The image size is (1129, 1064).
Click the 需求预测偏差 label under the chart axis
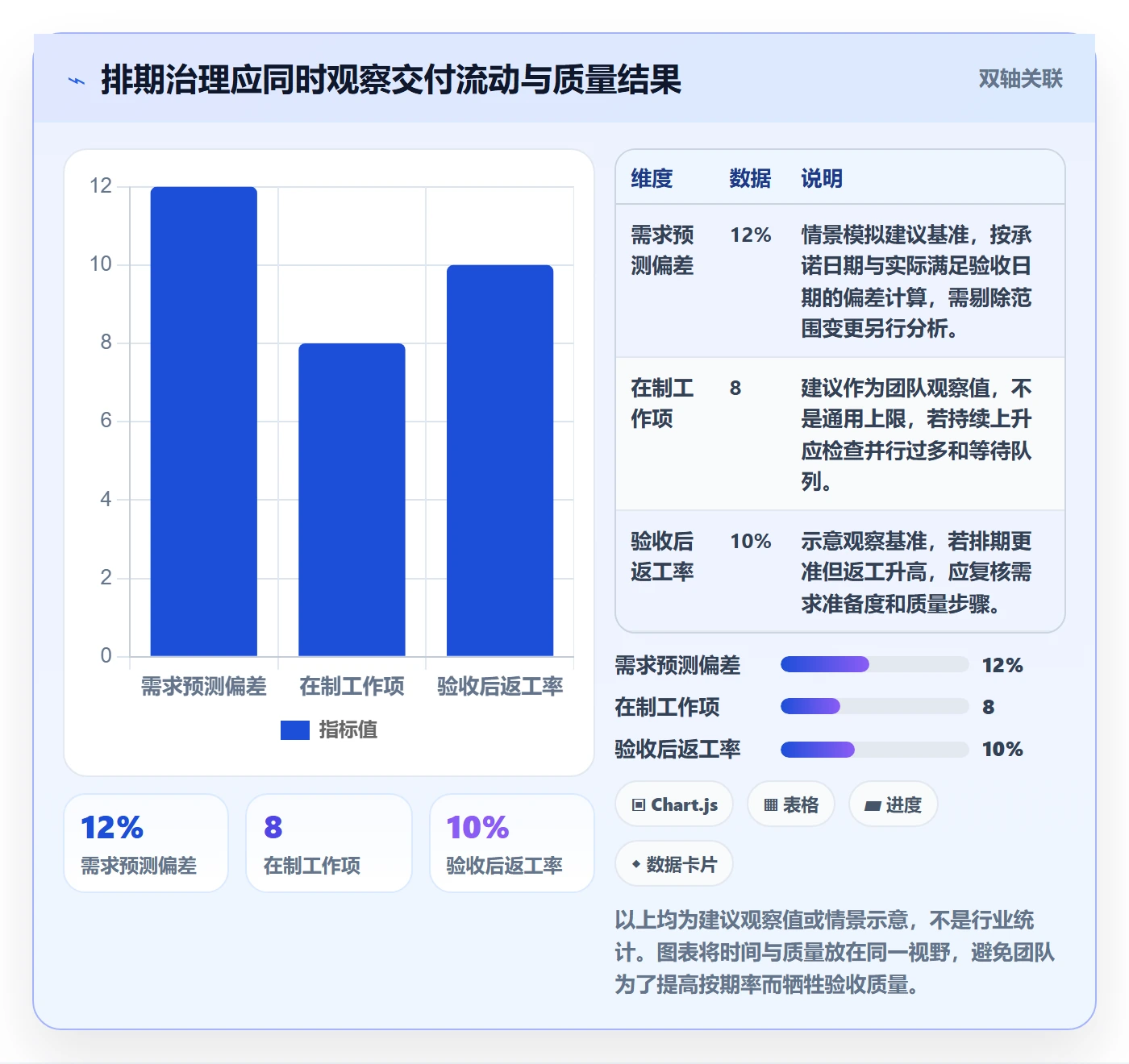(x=204, y=687)
